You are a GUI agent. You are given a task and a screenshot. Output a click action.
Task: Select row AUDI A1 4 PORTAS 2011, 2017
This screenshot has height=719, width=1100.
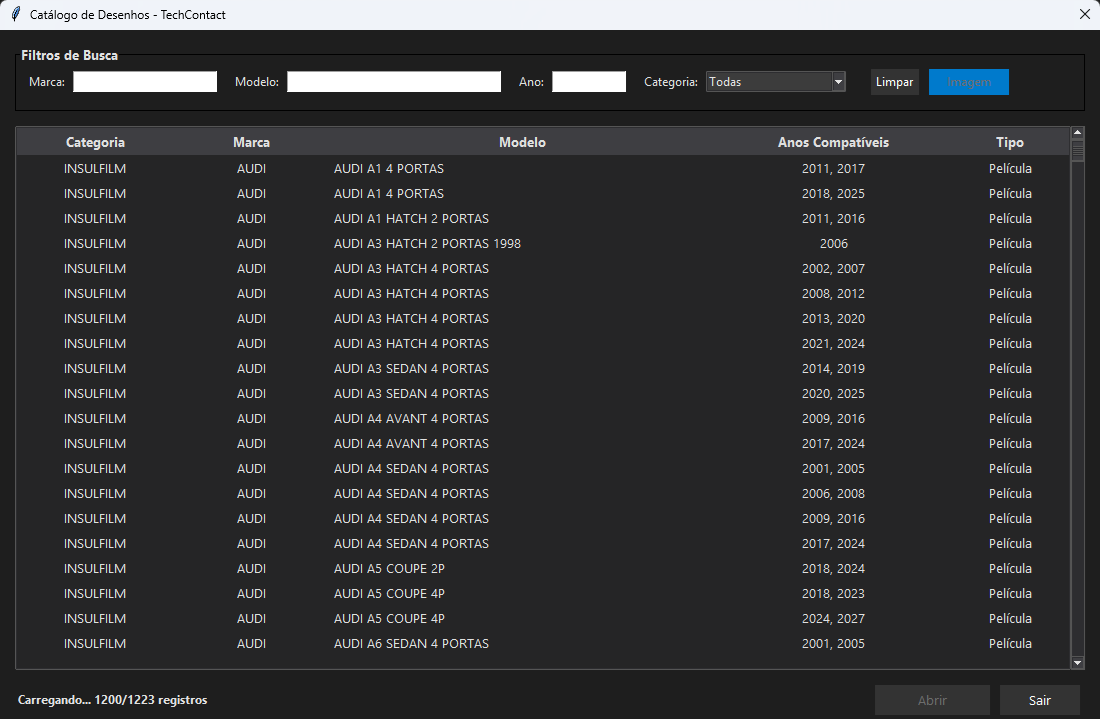point(543,168)
